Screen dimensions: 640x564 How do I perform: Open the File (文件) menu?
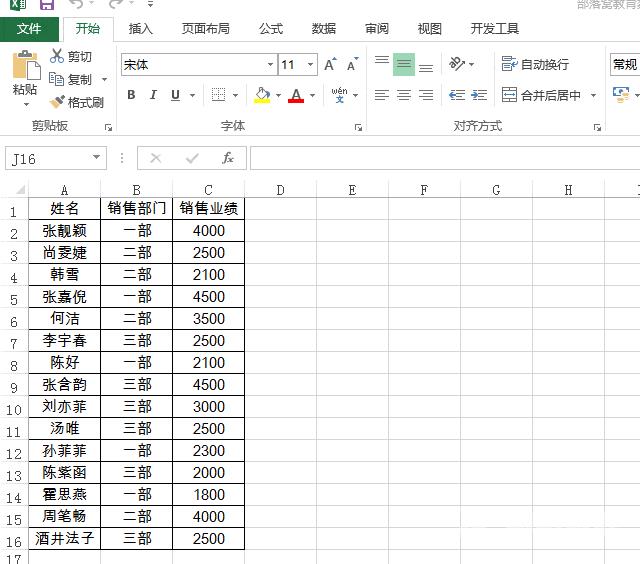[29, 29]
